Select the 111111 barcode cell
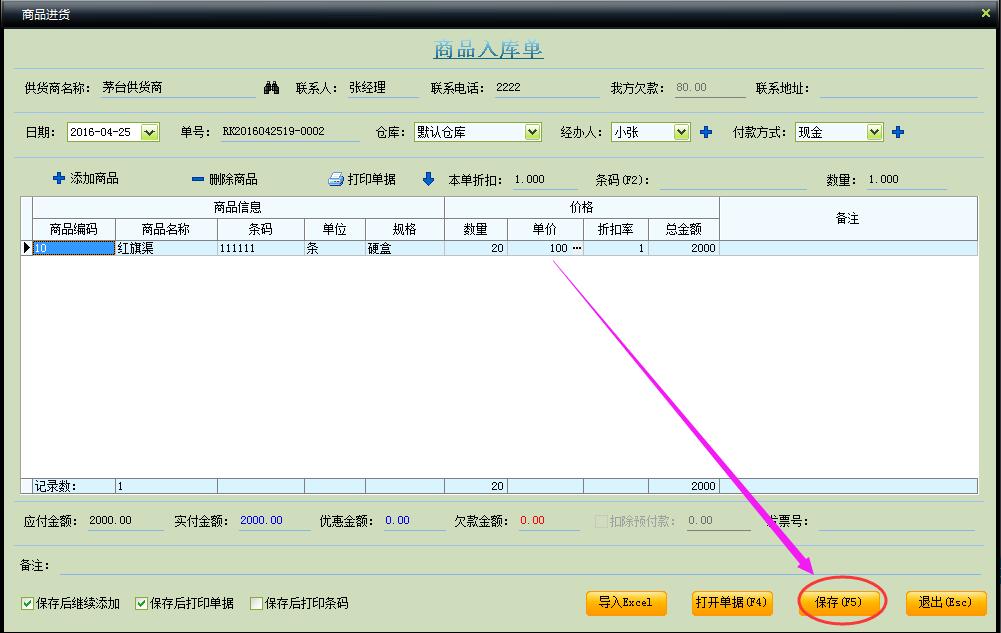1001x633 pixels. 260,248
